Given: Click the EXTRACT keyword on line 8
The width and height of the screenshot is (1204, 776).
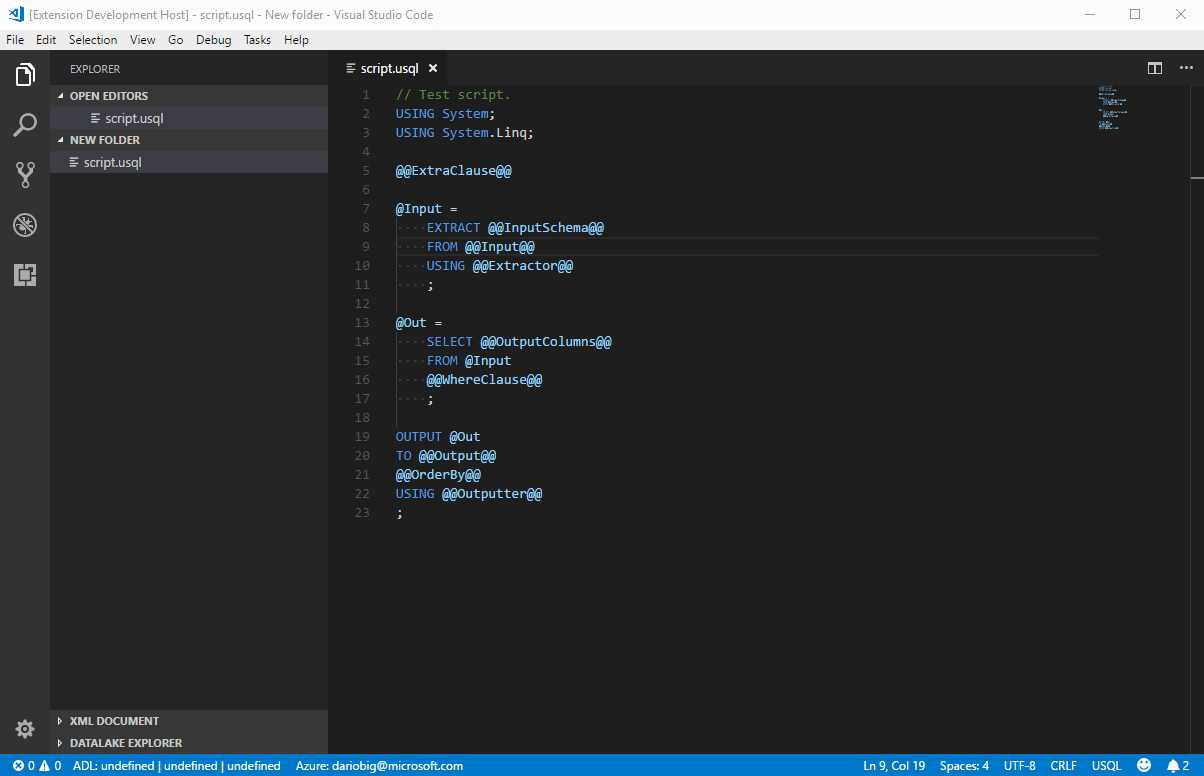Looking at the screenshot, I should 454,228.
